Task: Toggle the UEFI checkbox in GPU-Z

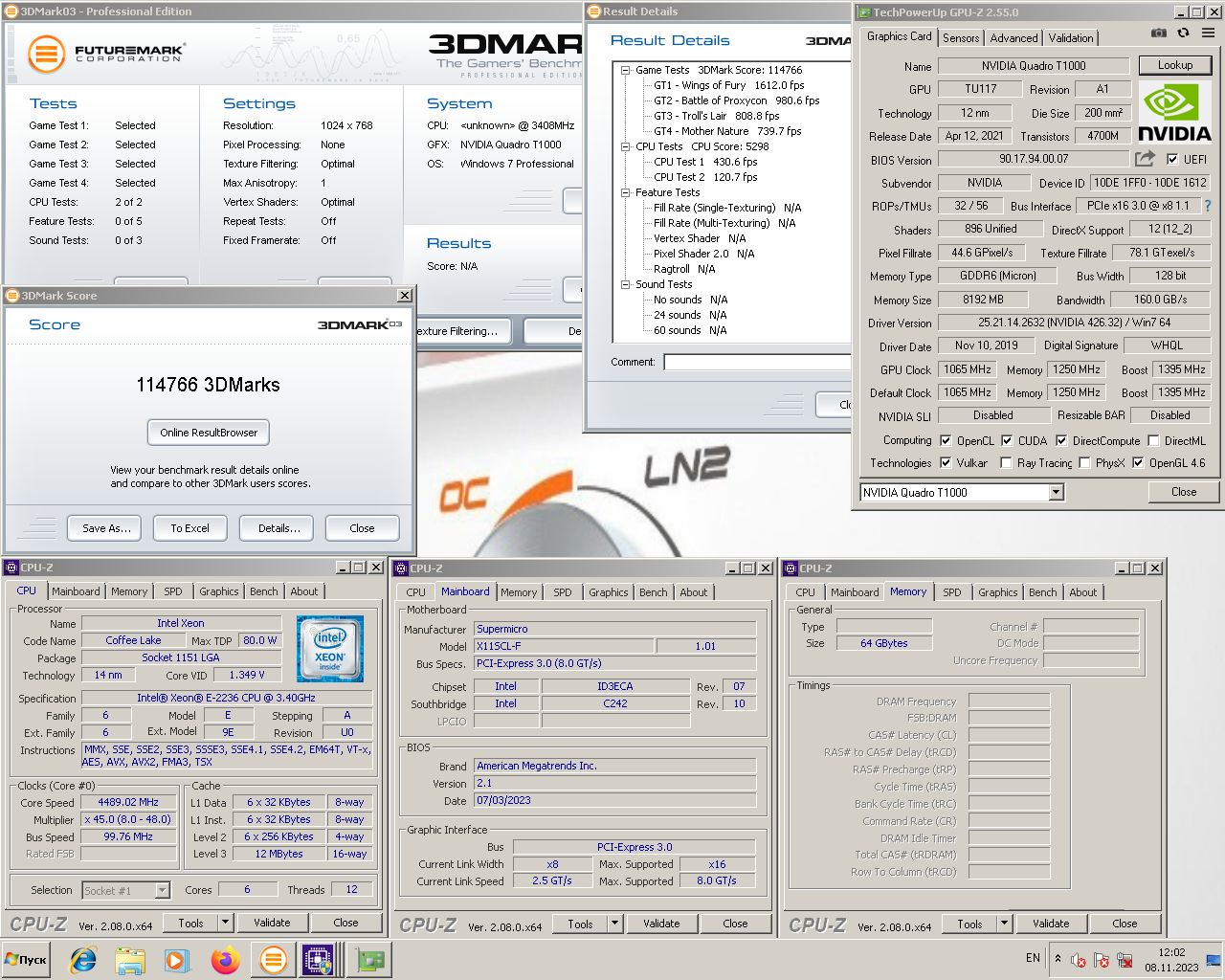Action: [x=1172, y=159]
